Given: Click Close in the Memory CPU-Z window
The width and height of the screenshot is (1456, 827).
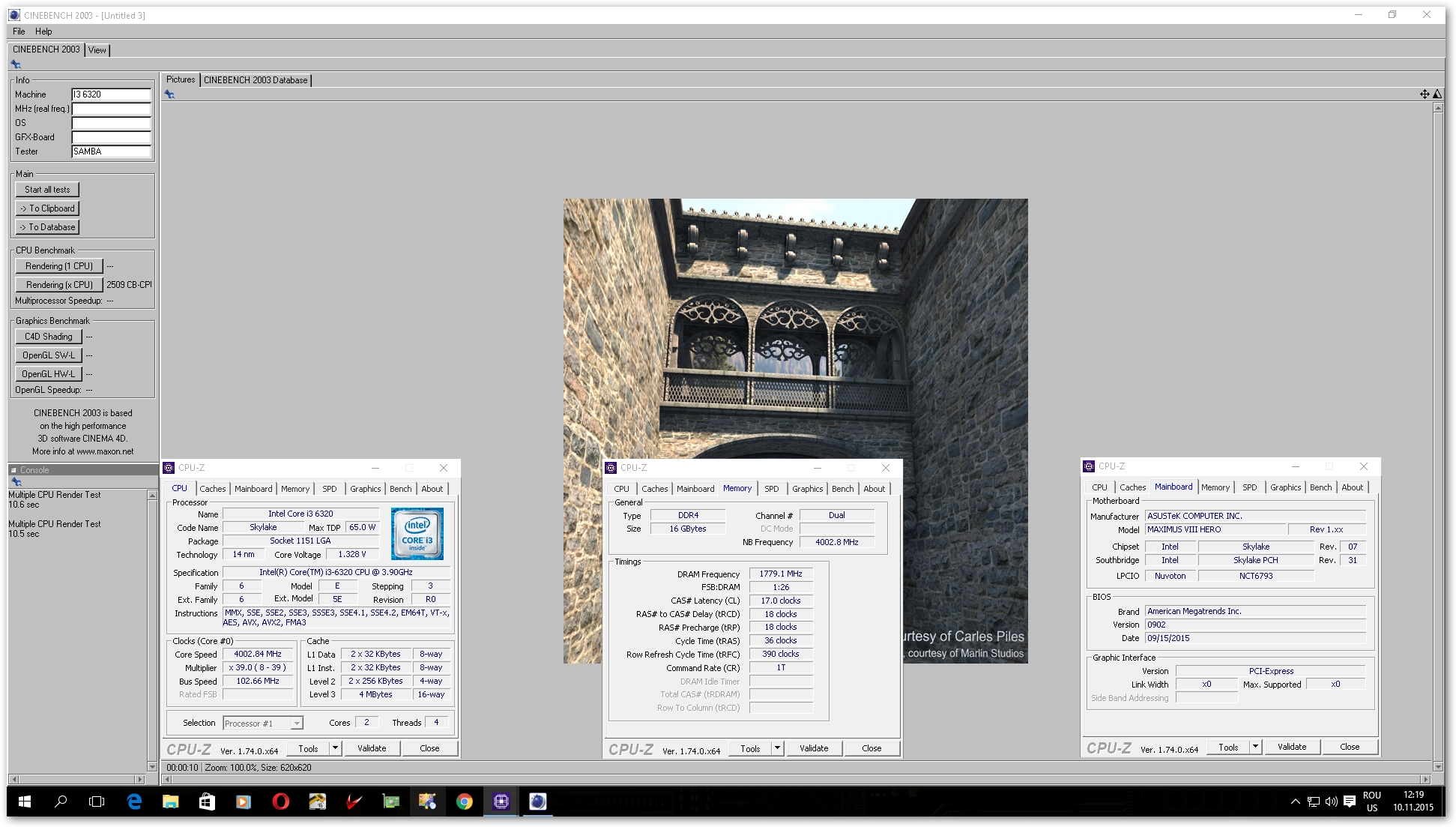Looking at the screenshot, I should click(872, 748).
